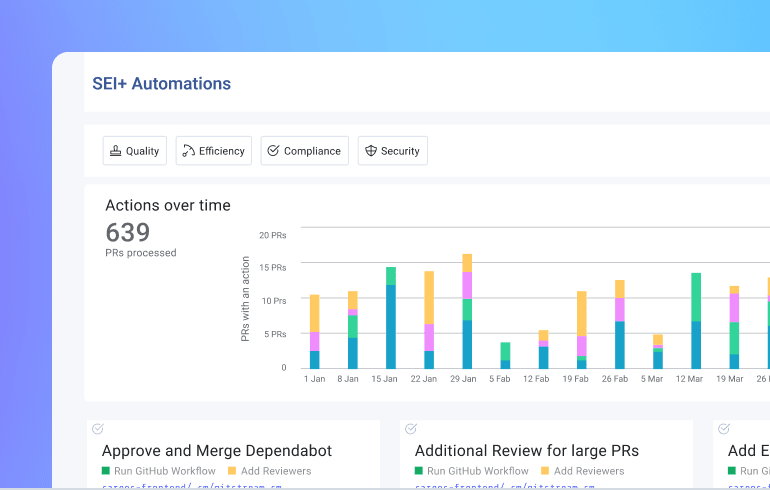Click Run GitHub Workflow label in Dependabot card

coord(165,471)
